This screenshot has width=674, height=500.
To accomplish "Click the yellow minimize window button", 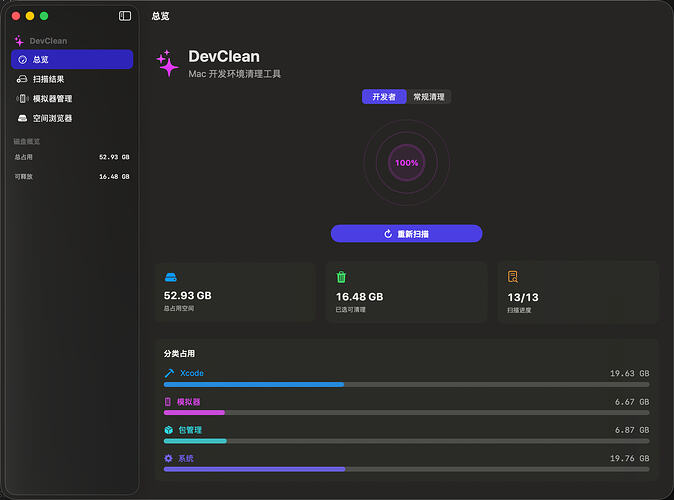I will pos(30,16).
